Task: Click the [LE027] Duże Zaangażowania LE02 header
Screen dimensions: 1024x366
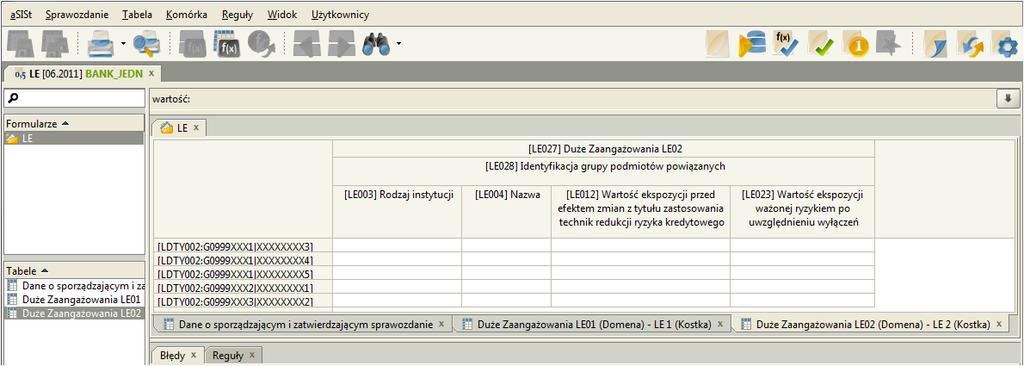Action: (603, 148)
